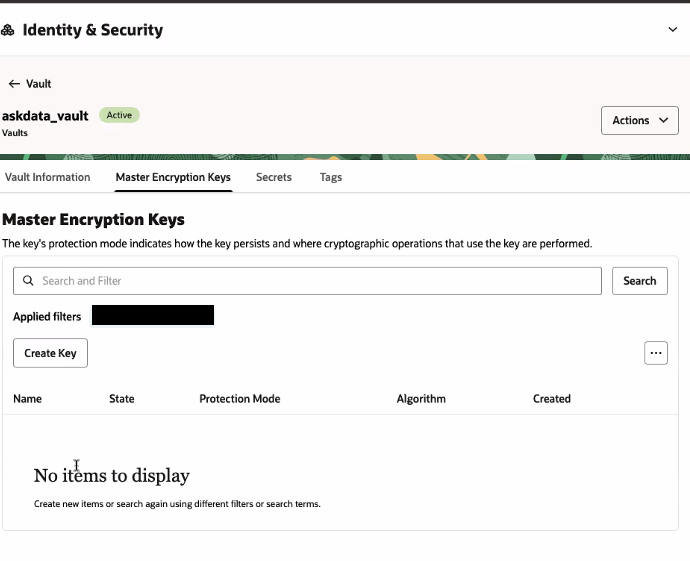Open the Secrets tab
This screenshot has height=561, width=690.
pos(274,177)
